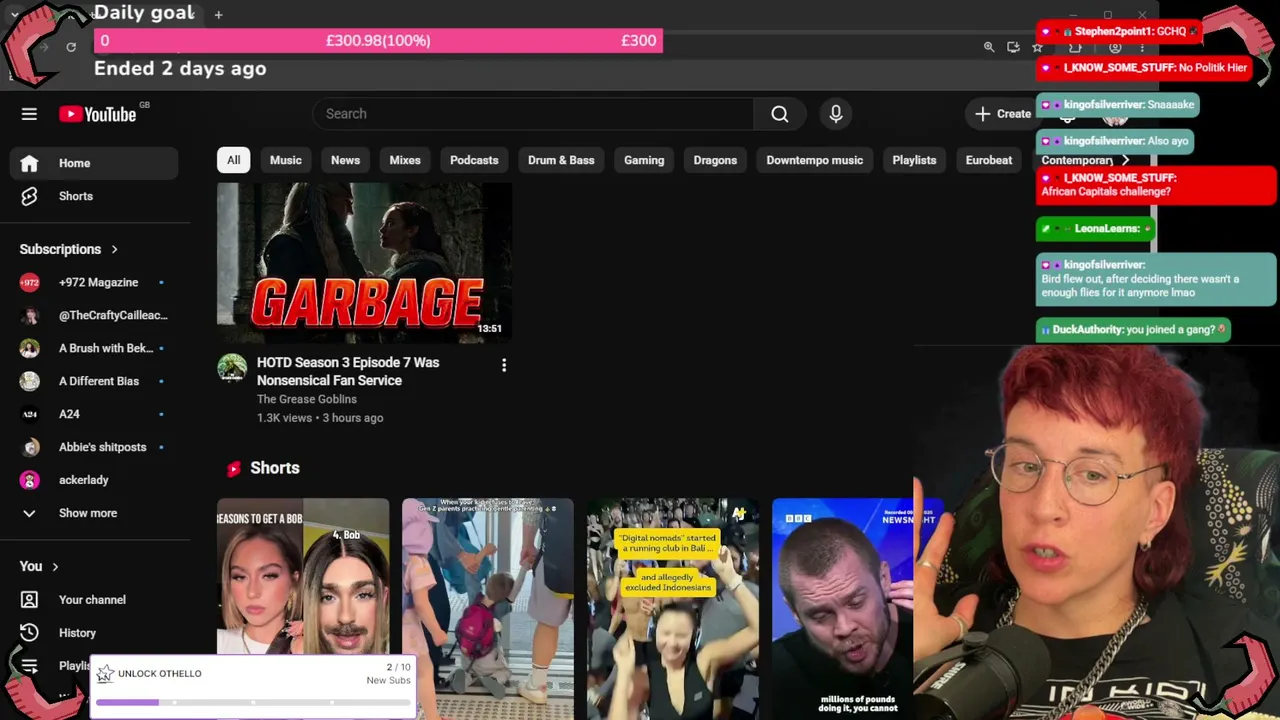Open the YouTube guide hamburger menu
Image resolution: width=1280 pixels, height=720 pixels.
29,114
